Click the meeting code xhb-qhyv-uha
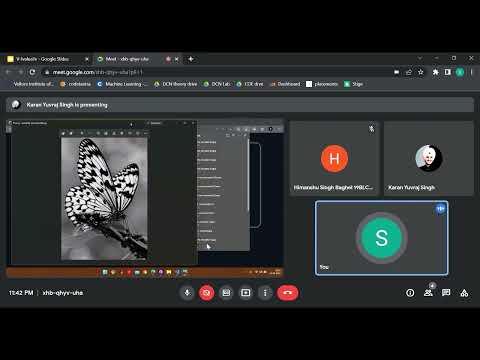The height and width of the screenshot is (360, 480). 63,293
